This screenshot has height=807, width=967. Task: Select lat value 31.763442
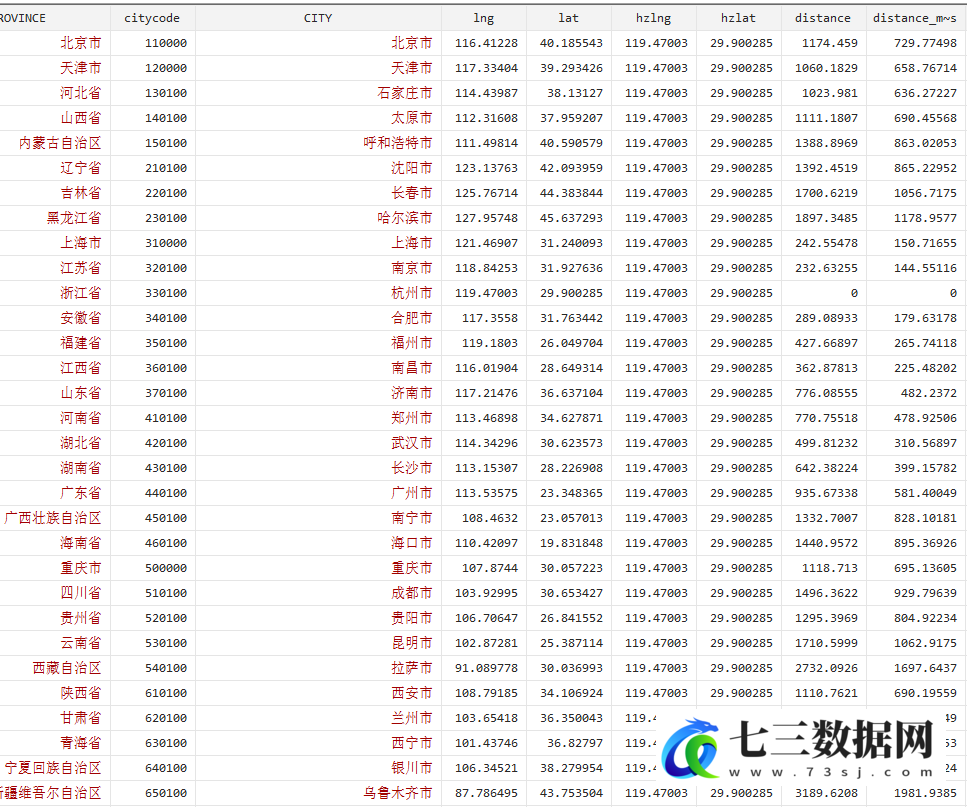(572, 318)
